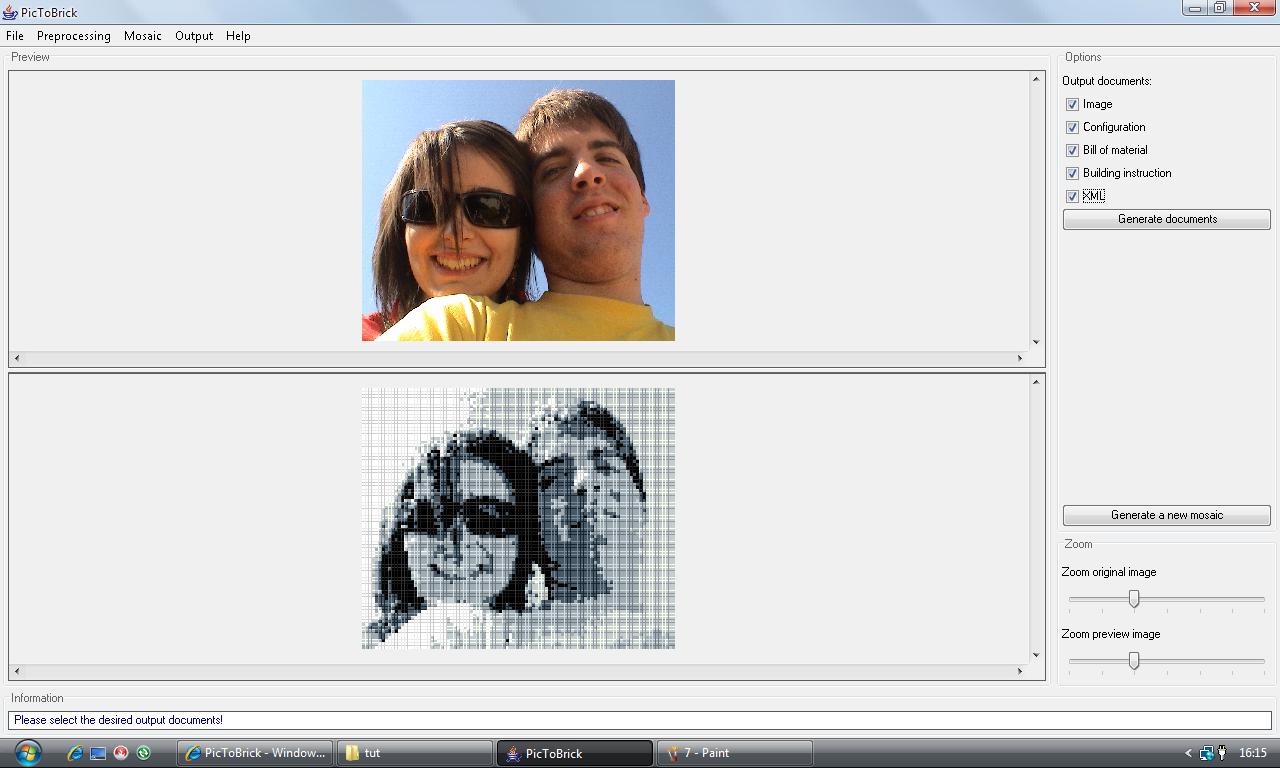
Task: Click right arrow of mosaic pane horizontal scrollbar
Action: point(1021,671)
